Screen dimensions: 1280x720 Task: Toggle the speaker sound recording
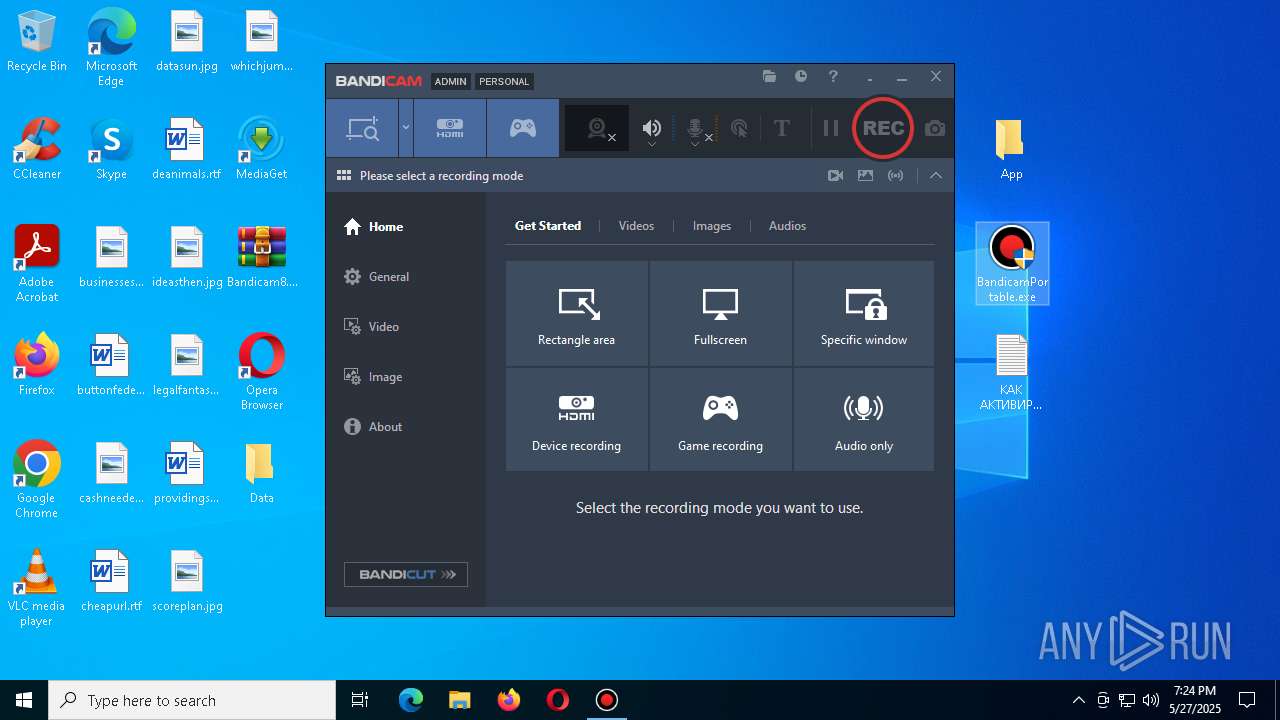point(652,128)
